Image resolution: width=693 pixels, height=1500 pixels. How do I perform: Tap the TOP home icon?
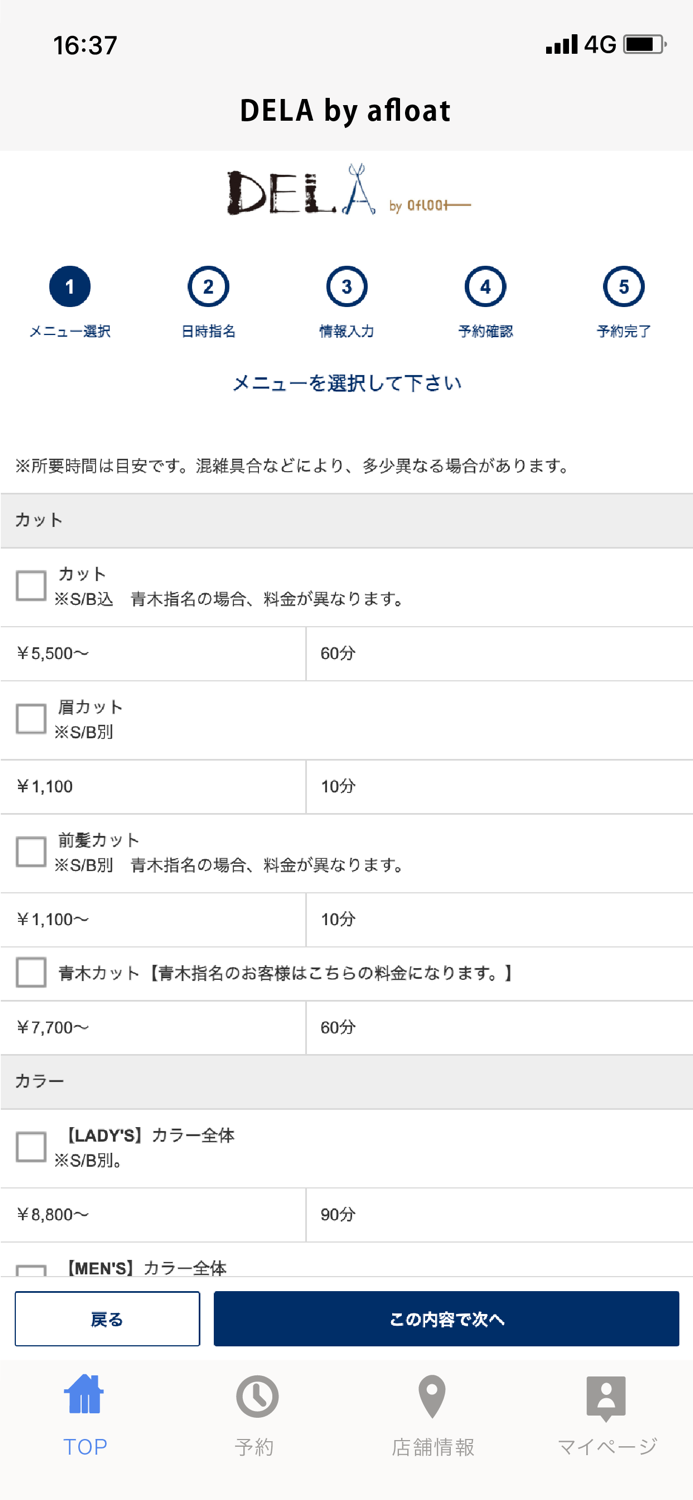(x=84, y=1395)
